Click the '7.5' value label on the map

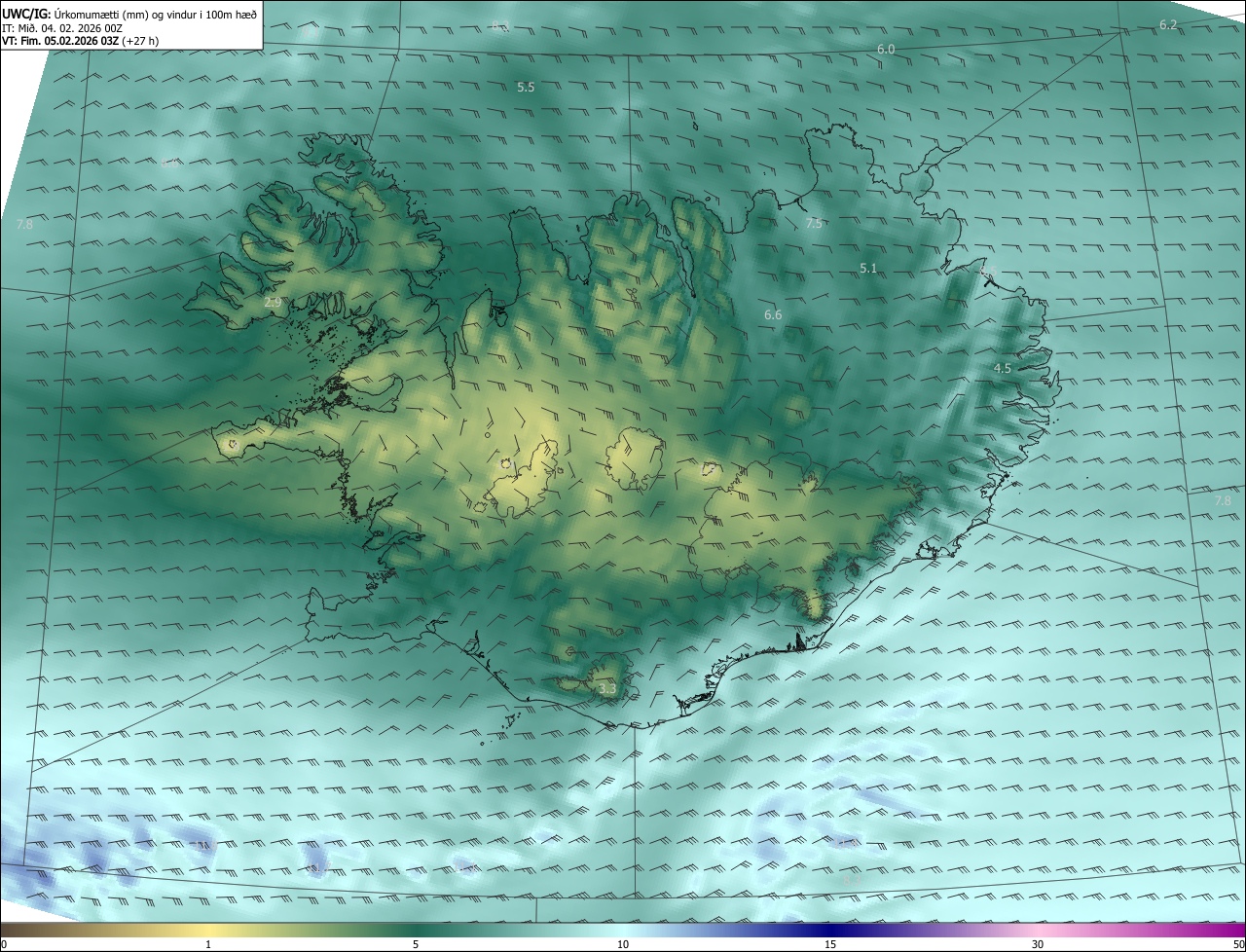coord(814,224)
